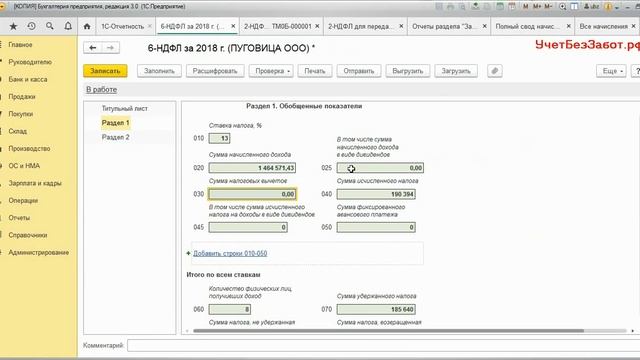
Task: Click the zoom scale magnifier icon
Action: coord(563,7)
